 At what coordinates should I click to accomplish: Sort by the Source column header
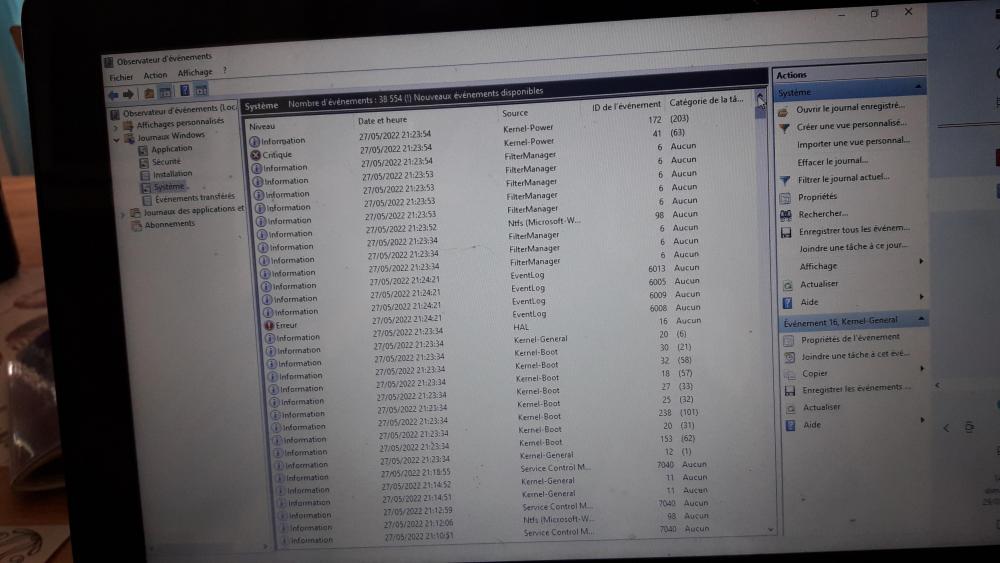click(515, 113)
